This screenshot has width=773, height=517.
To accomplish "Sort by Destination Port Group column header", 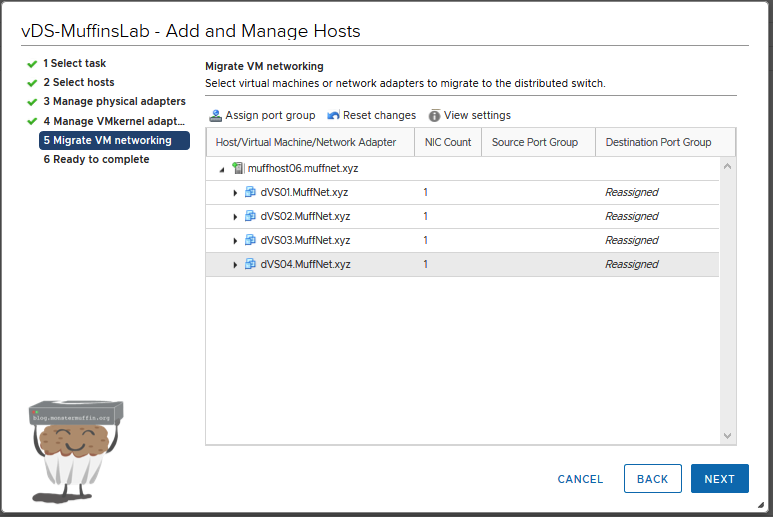I will [658, 142].
